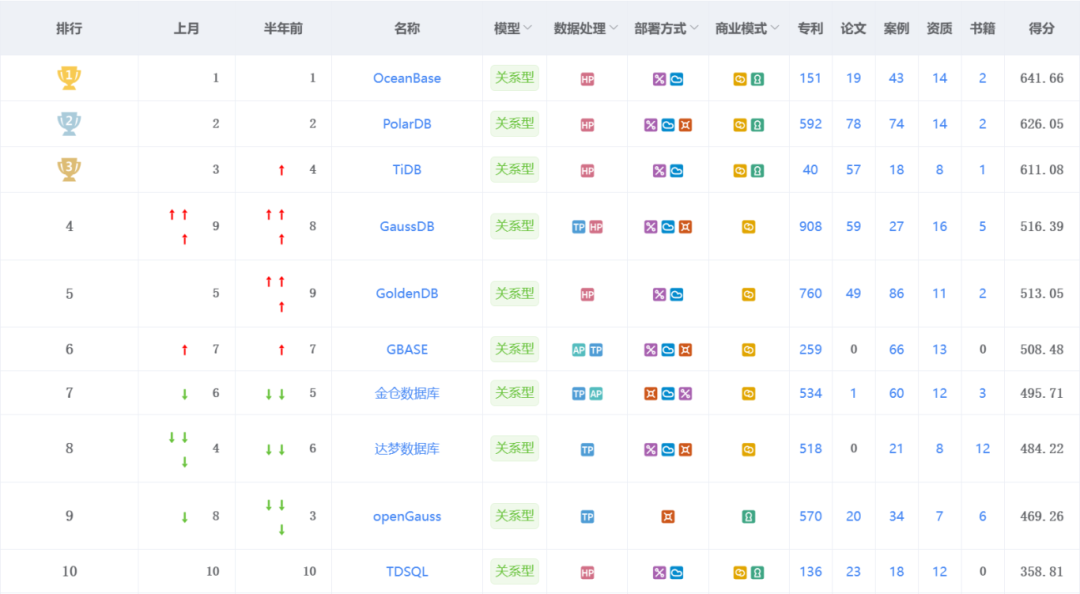Click the HP icon in OceanBase row

pyautogui.click(x=587, y=79)
